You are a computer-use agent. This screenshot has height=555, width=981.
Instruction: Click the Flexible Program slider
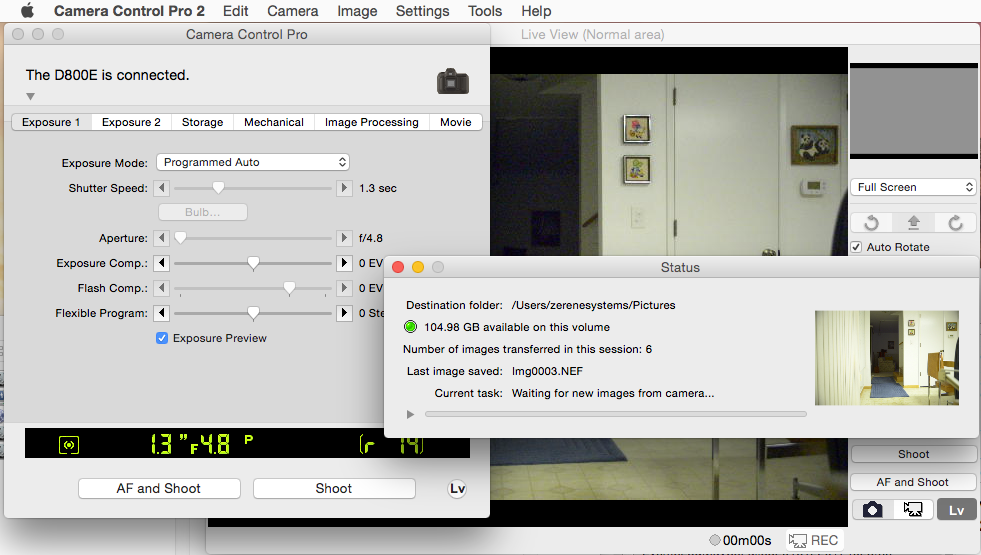[253, 313]
